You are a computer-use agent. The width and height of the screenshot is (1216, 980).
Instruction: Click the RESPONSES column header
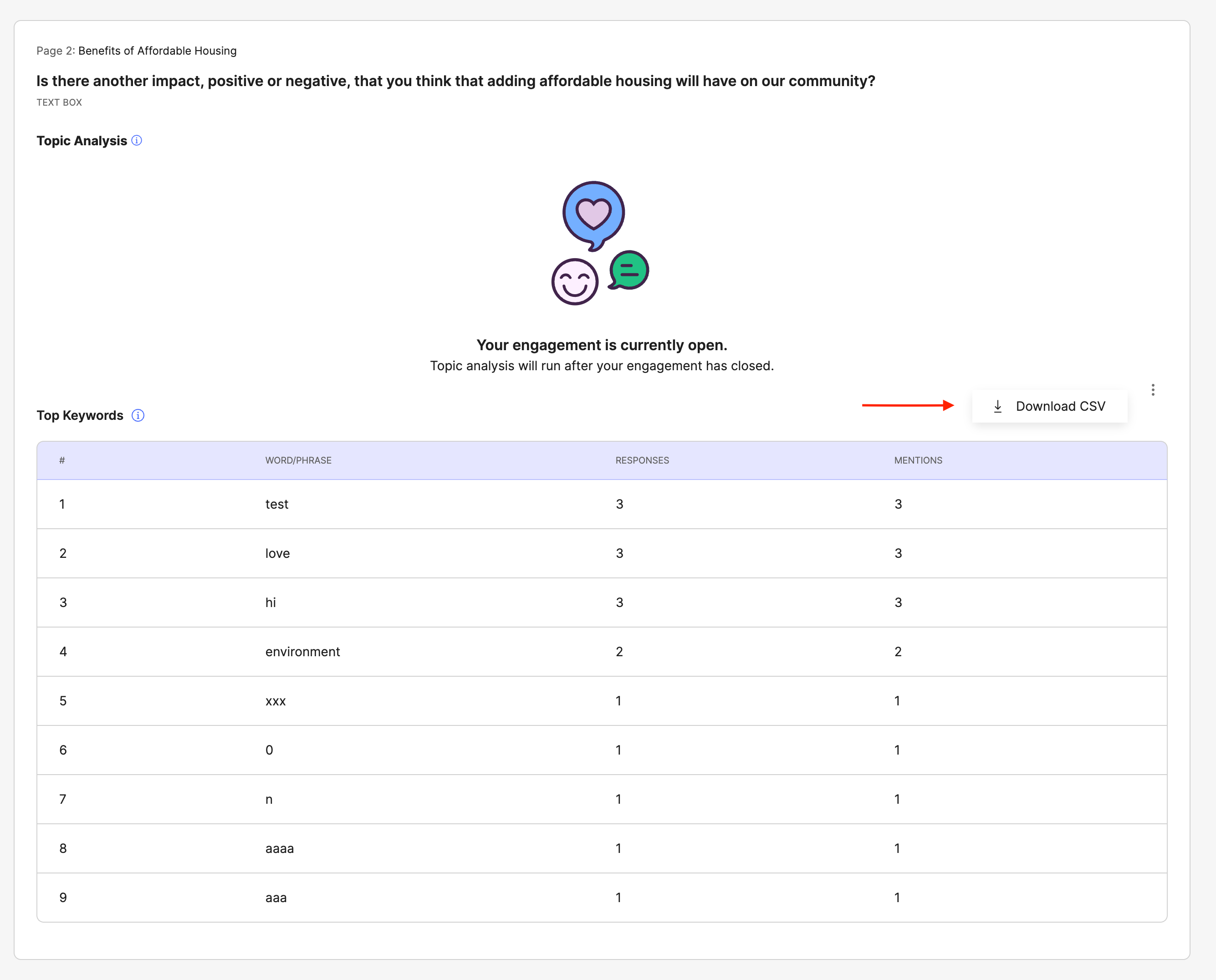(x=642, y=461)
